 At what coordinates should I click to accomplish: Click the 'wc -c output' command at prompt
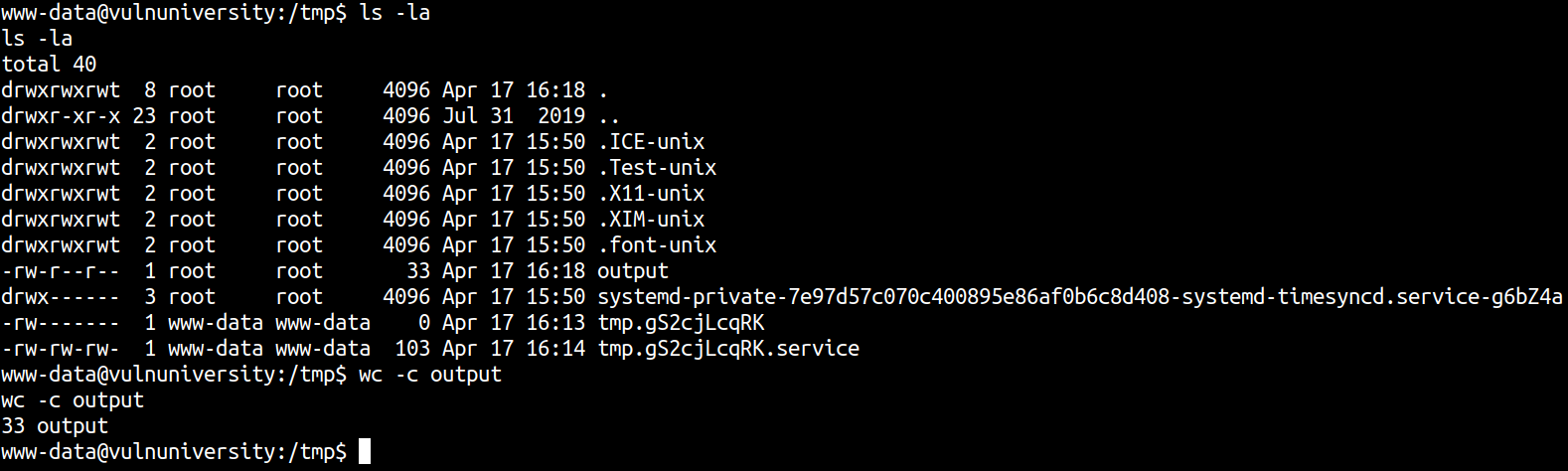430,375
